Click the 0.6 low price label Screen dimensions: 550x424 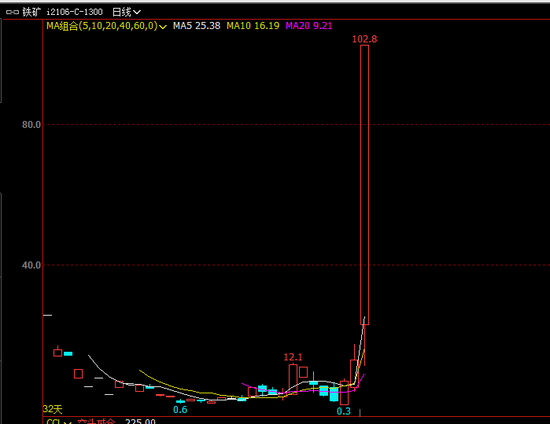click(x=180, y=410)
